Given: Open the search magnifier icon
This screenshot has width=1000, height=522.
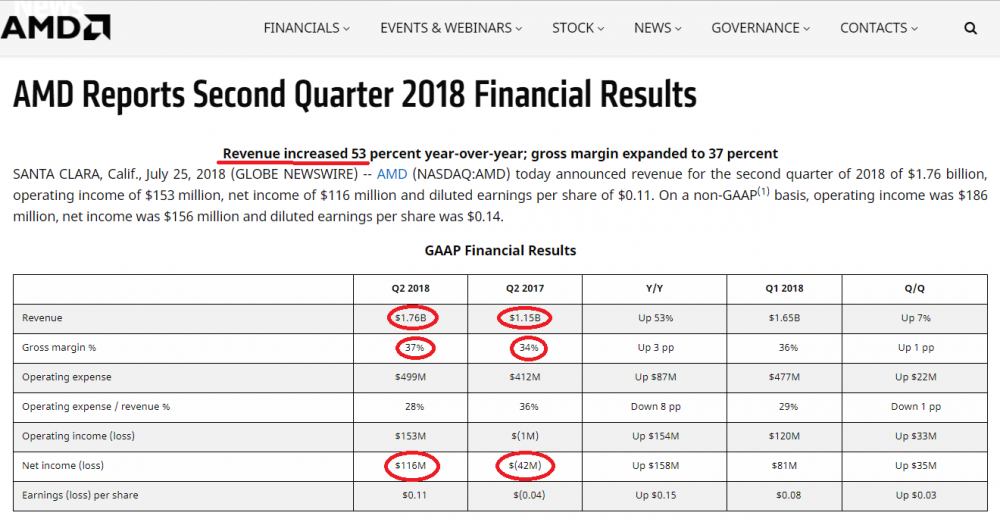Looking at the screenshot, I should 971,28.
